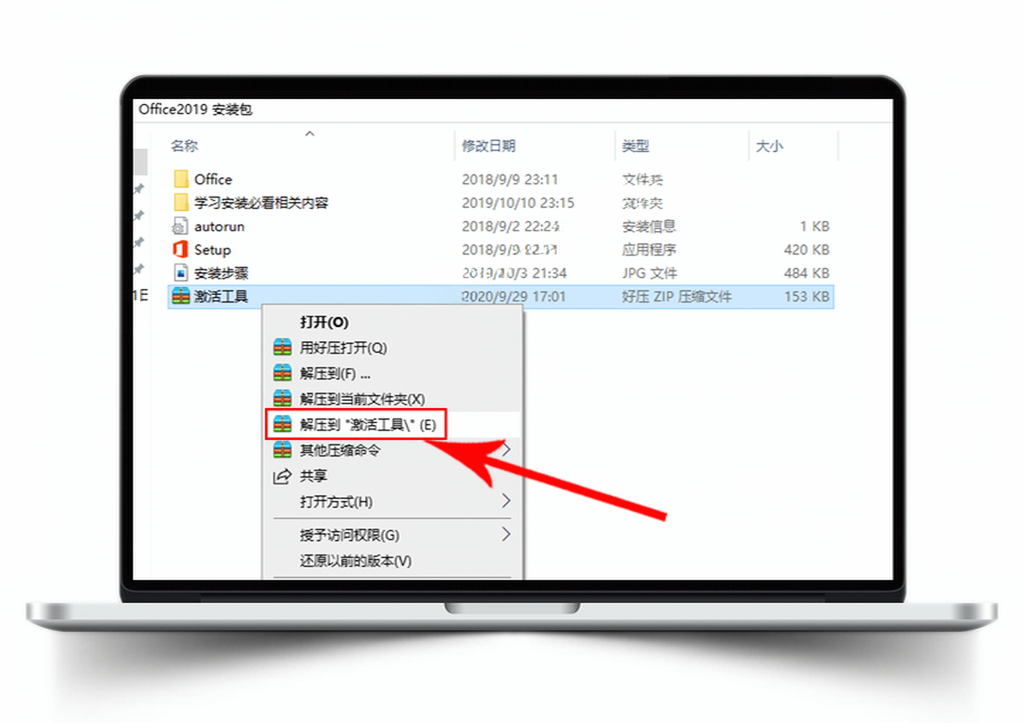Click the icon beside 解压到当前文件夹(X)
The image size is (1024, 723).
[x=282, y=398]
